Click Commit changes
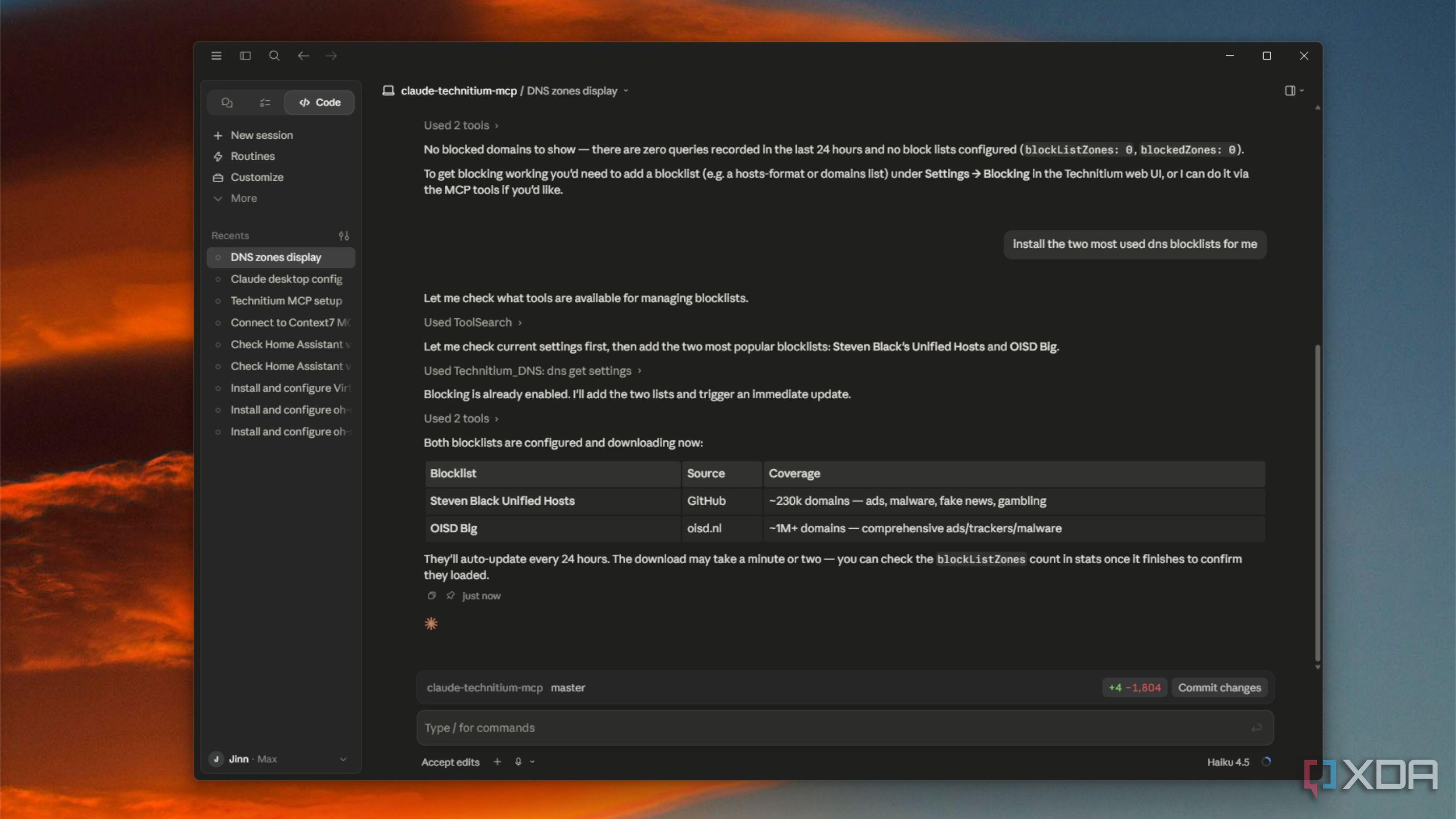1456x819 pixels. (x=1219, y=688)
